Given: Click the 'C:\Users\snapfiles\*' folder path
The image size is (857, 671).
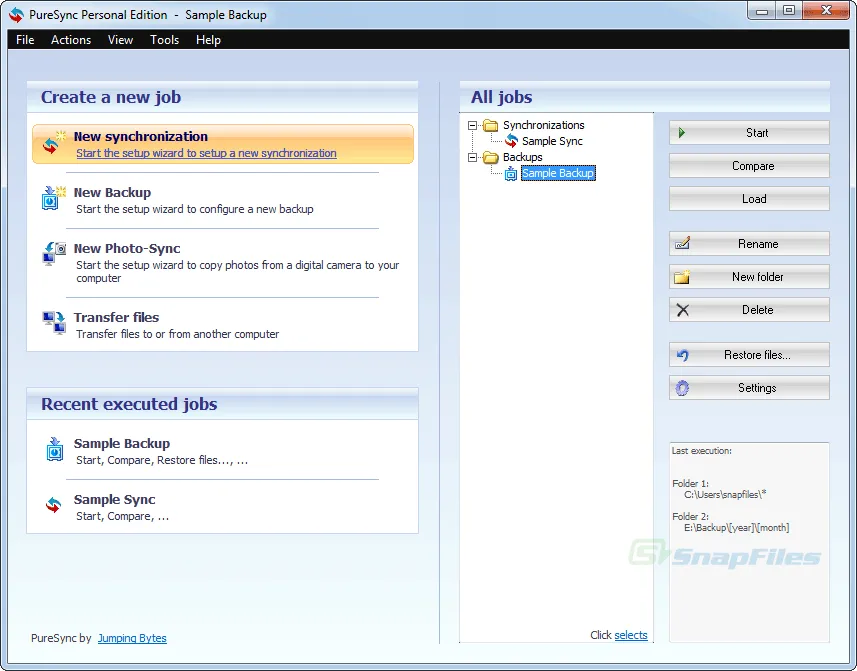Looking at the screenshot, I should click(725, 495).
